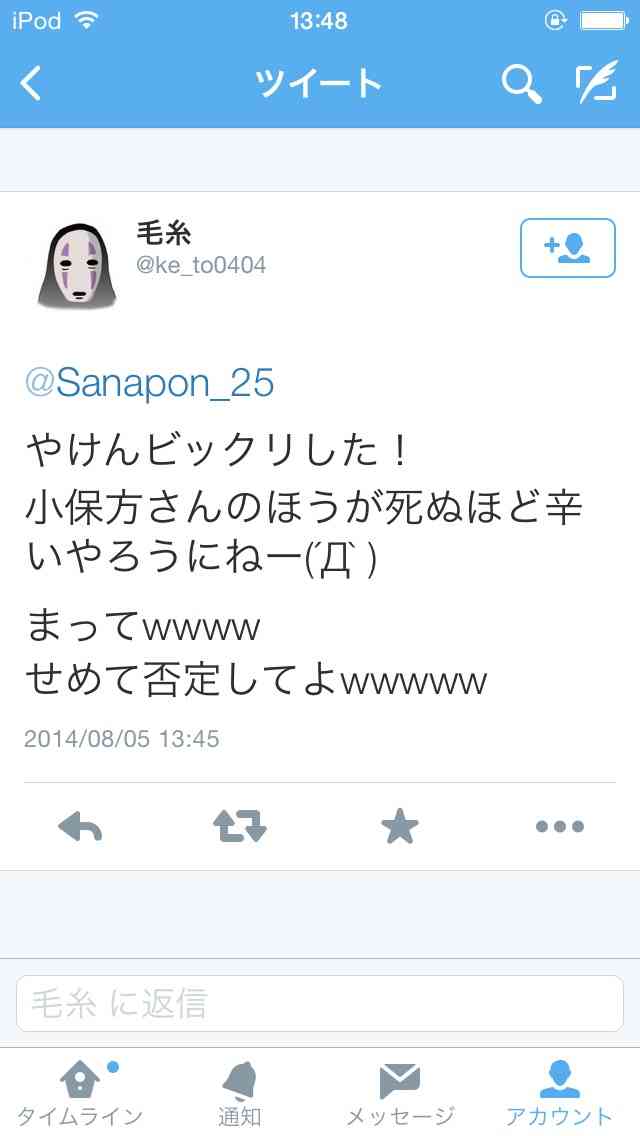Reply using the arrow icon under the tweet
This screenshot has height=1136, width=640.
80,827
